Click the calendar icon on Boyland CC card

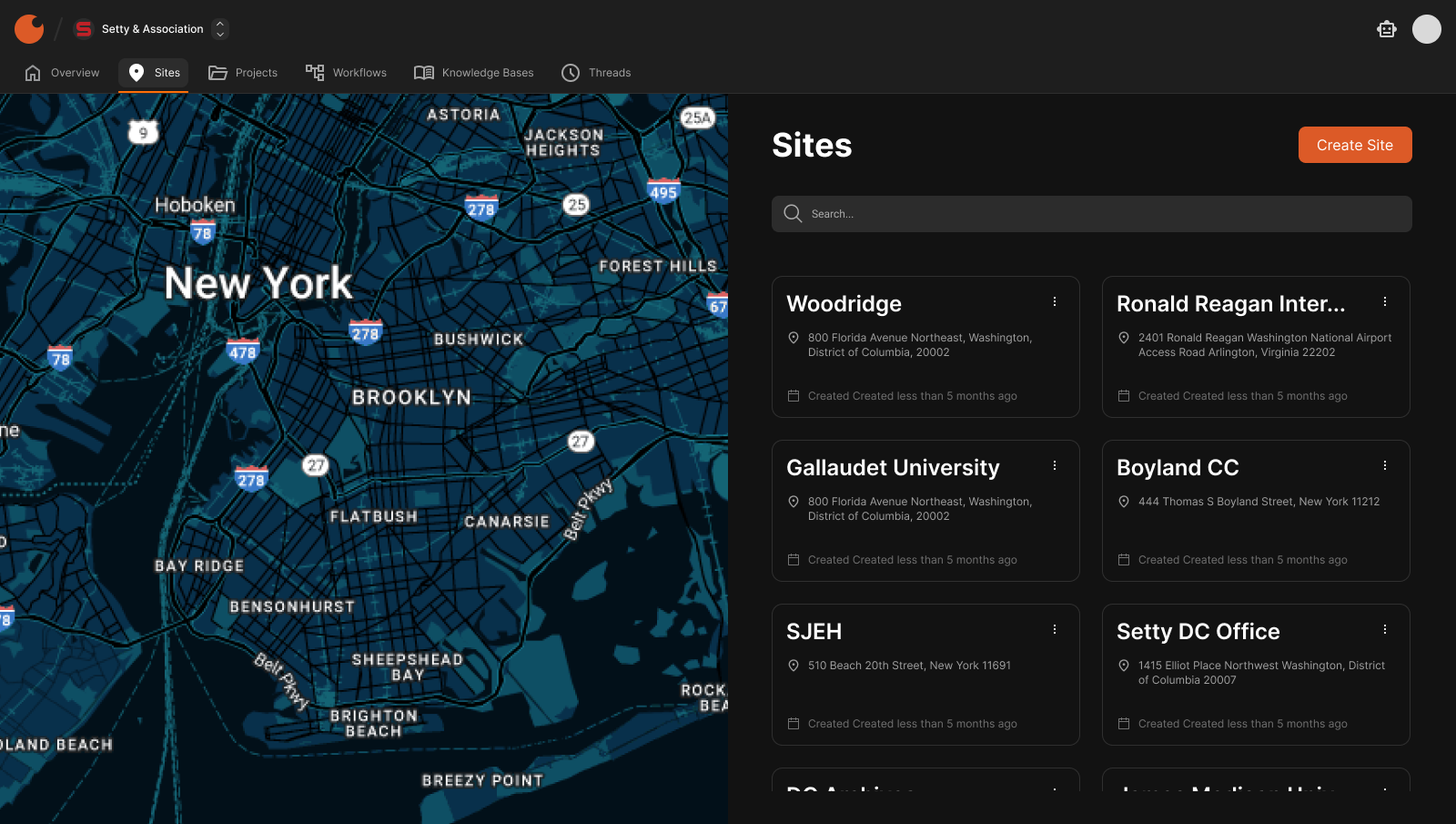[x=1124, y=560]
